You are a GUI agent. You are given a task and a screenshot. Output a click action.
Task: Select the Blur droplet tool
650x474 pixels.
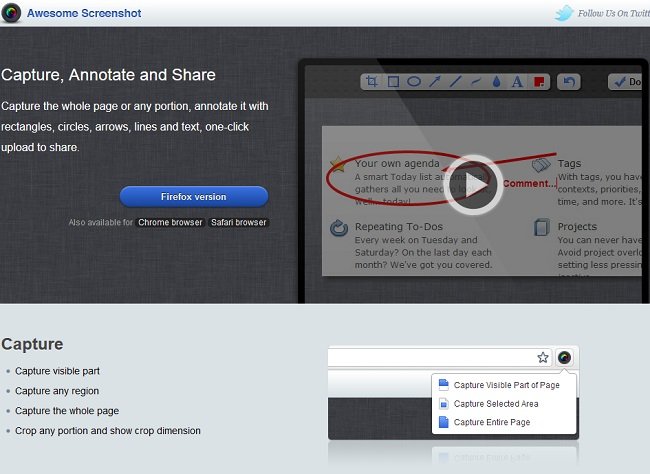496,82
